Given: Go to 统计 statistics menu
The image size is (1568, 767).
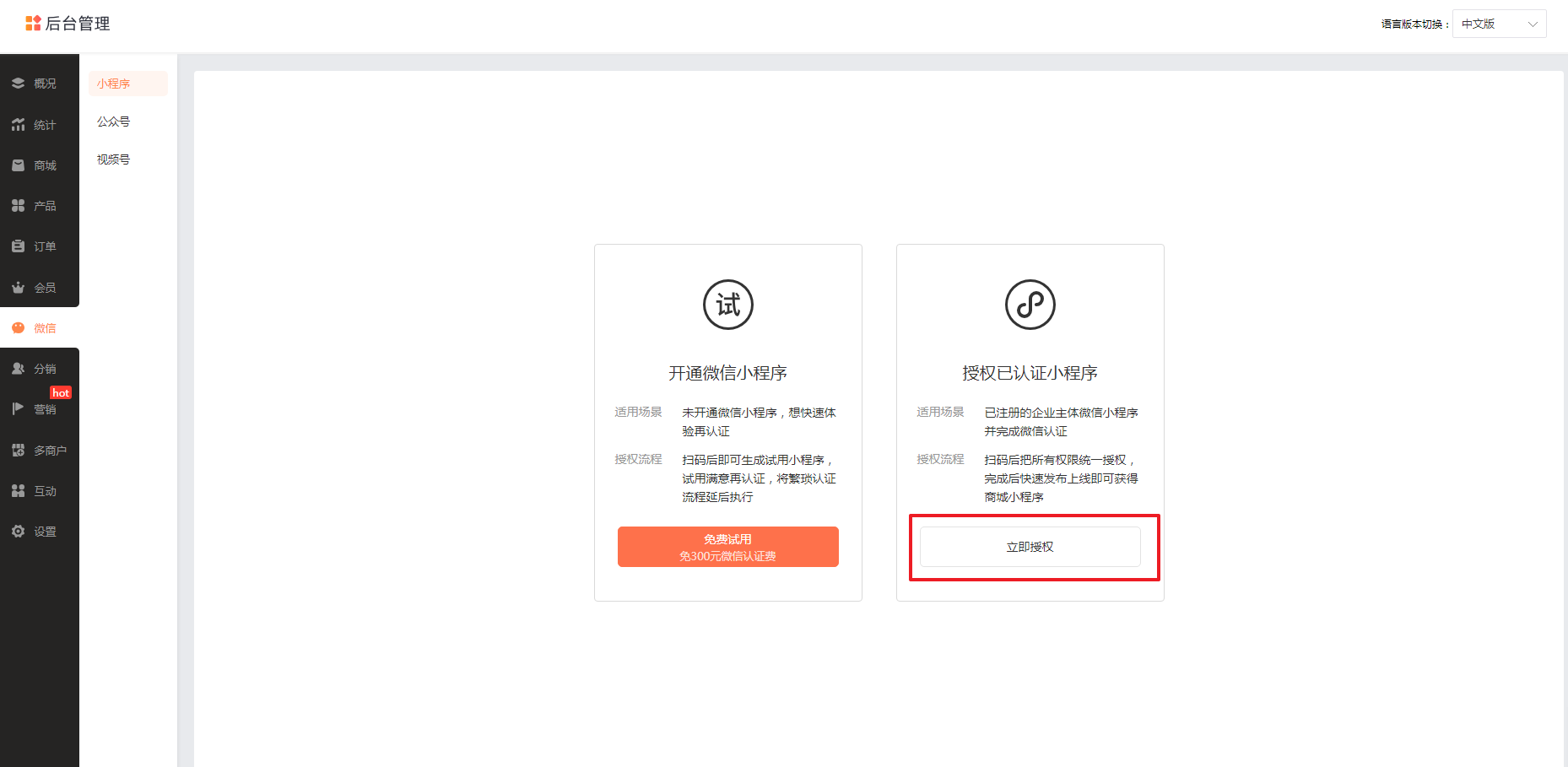Looking at the screenshot, I should pos(40,125).
